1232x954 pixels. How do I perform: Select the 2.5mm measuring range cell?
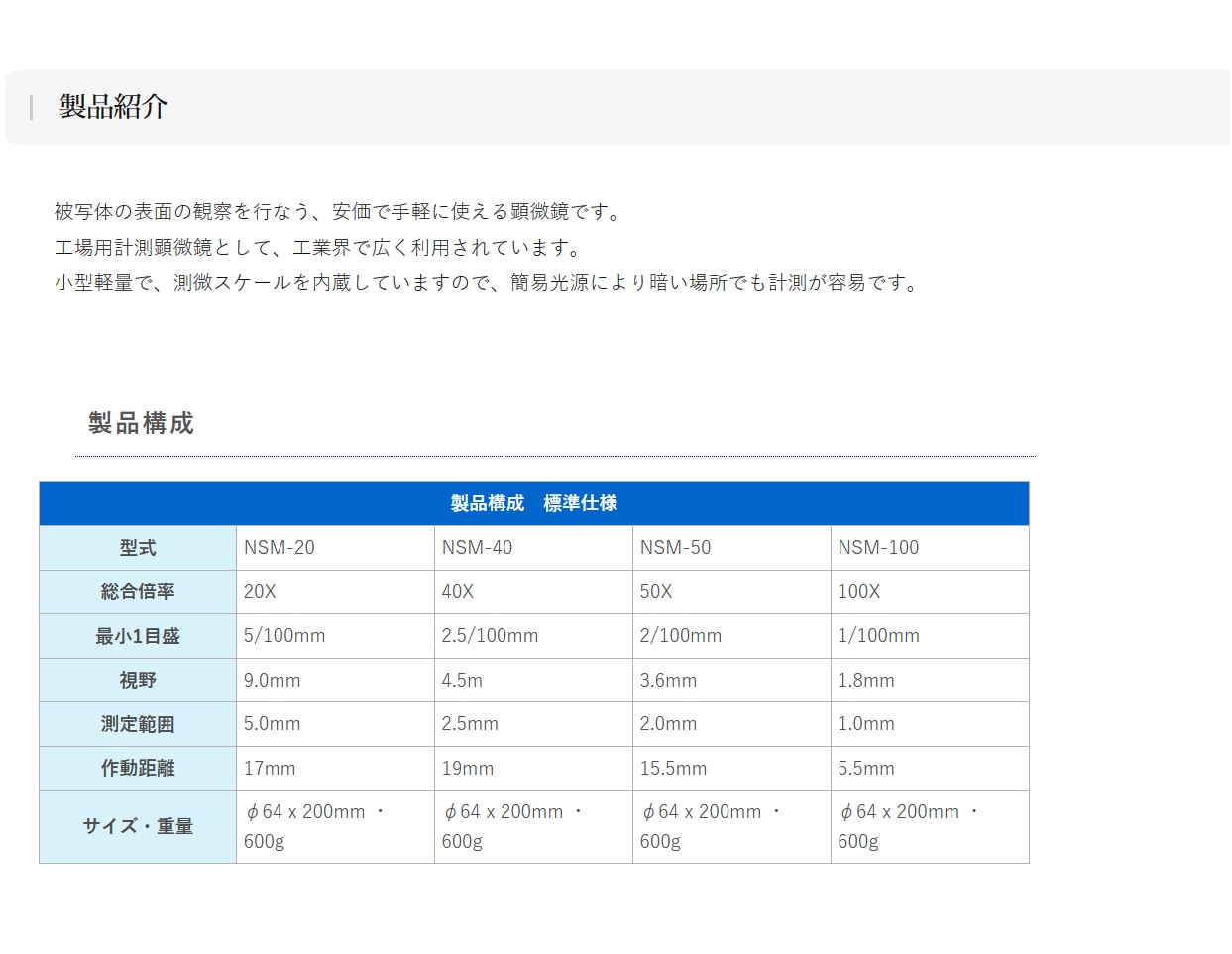point(533,724)
